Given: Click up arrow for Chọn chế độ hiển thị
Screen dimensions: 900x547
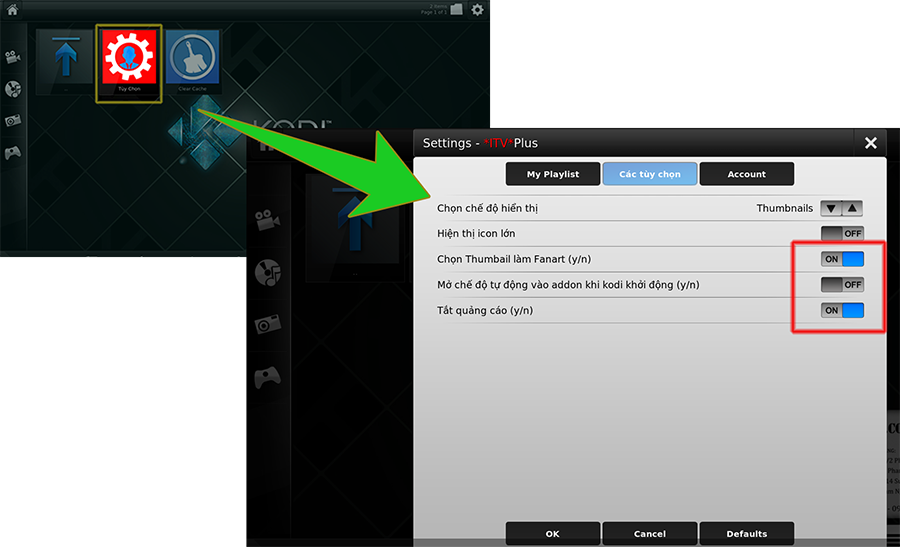Looking at the screenshot, I should [852, 208].
